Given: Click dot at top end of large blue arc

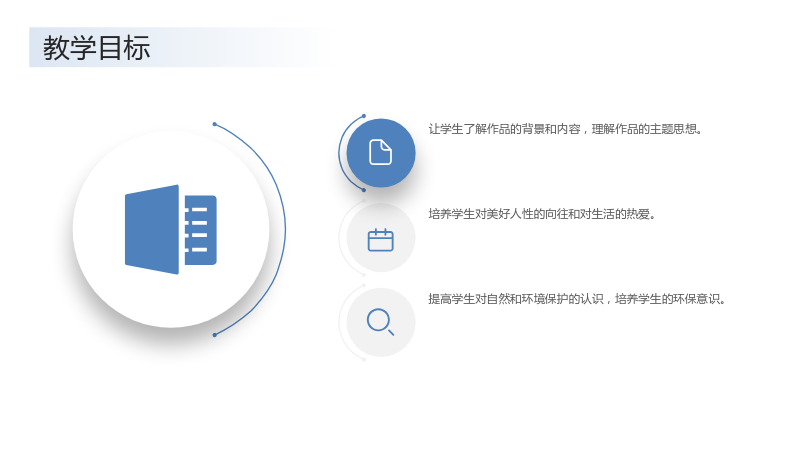Looking at the screenshot, I should point(215,124).
